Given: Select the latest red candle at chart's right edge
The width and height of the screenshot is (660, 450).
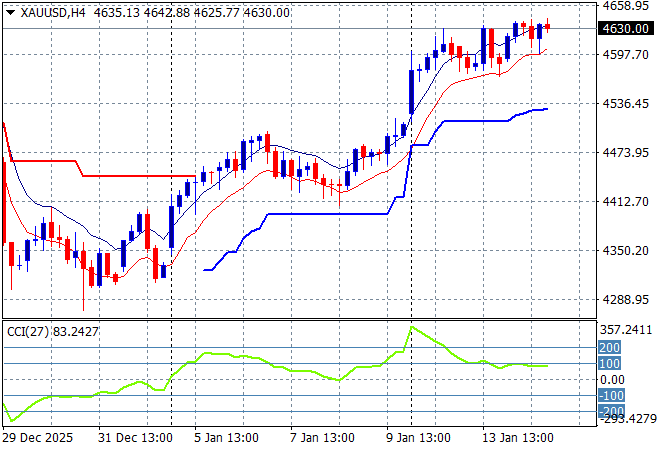Looking at the screenshot, I should [x=548, y=26].
